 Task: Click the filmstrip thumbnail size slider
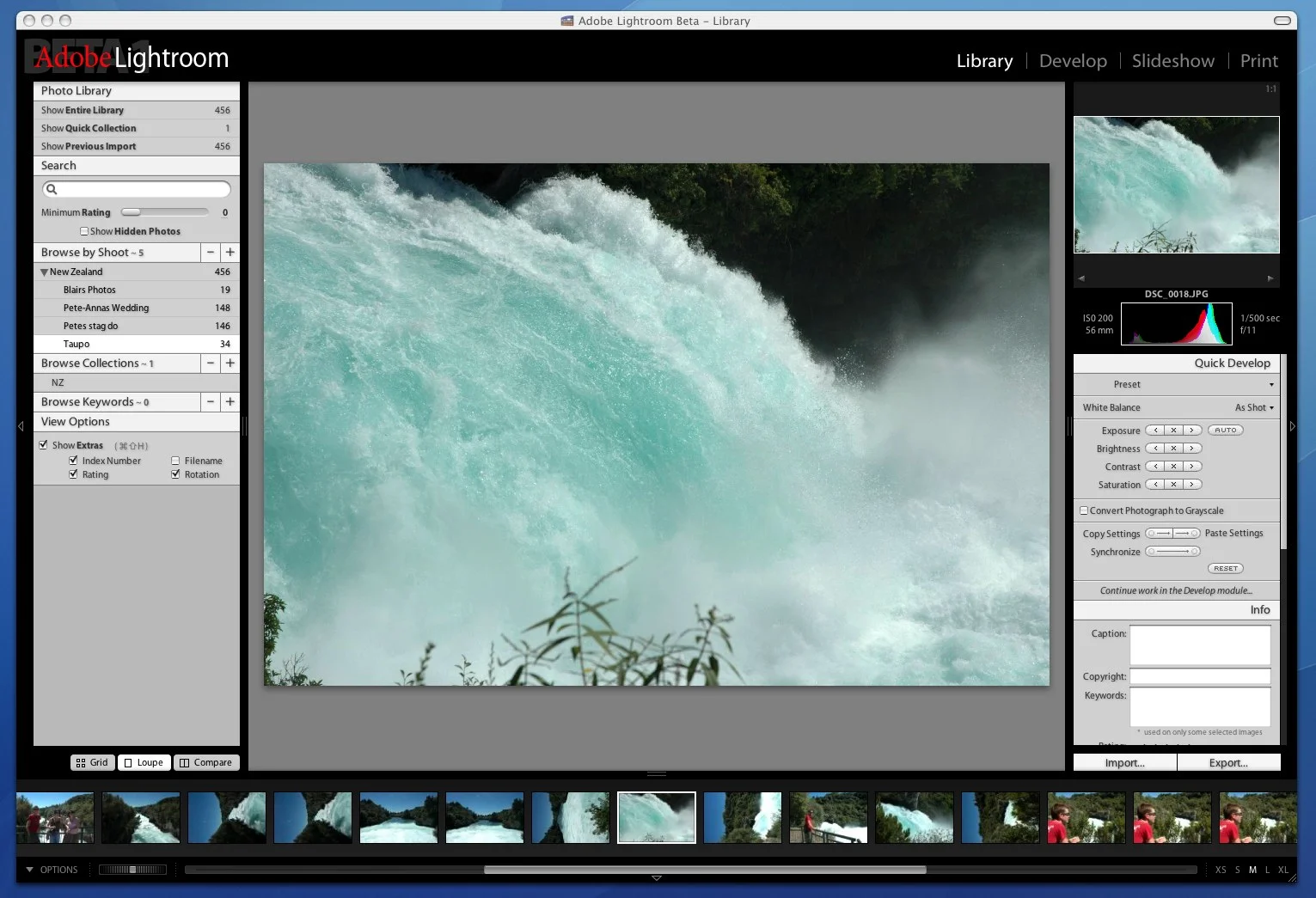pyautogui.click(x=132, y=870)
